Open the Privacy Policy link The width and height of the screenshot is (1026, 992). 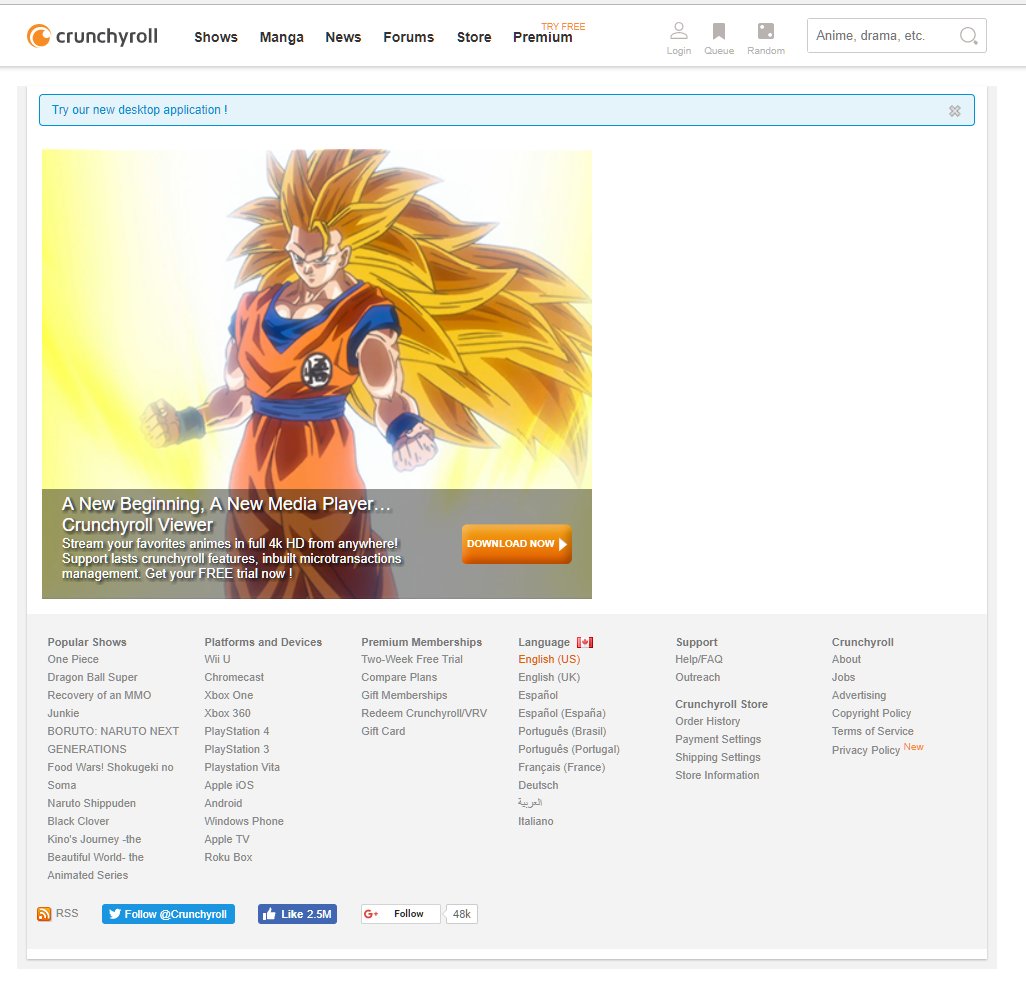866,750
